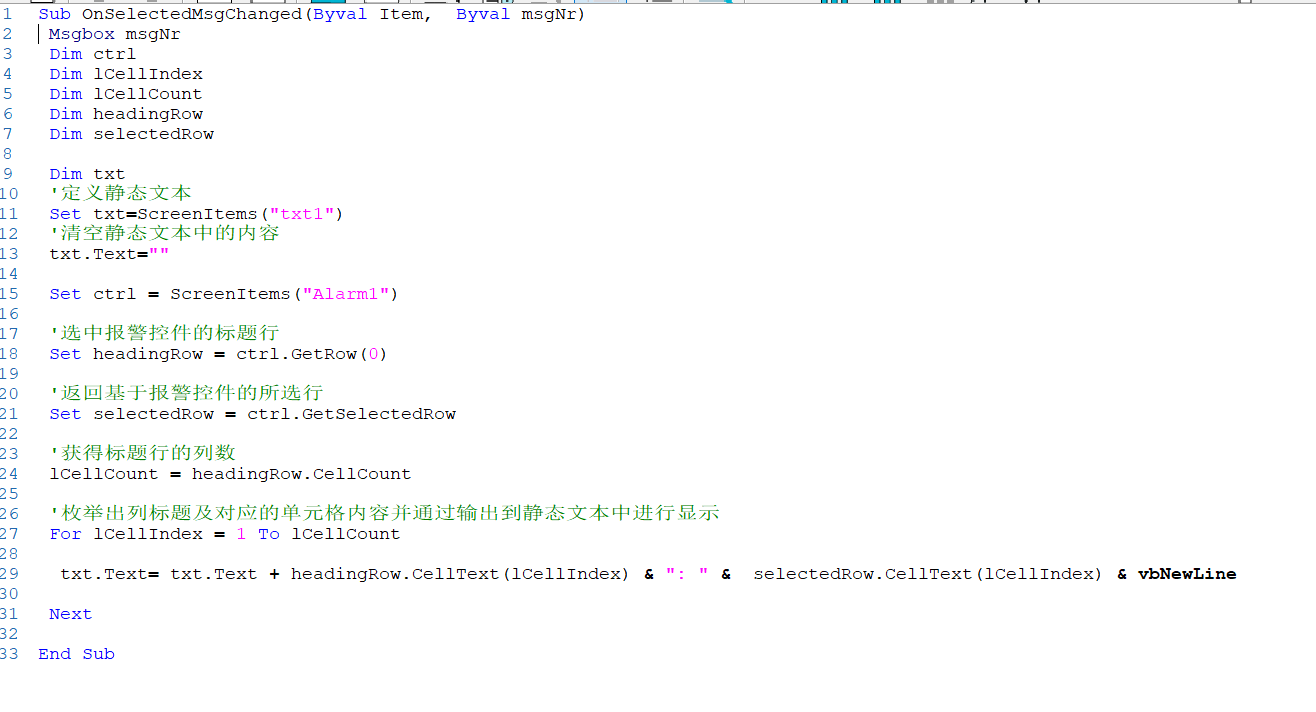Click the txt.Text="" assignment line

[x=109, y=254]
